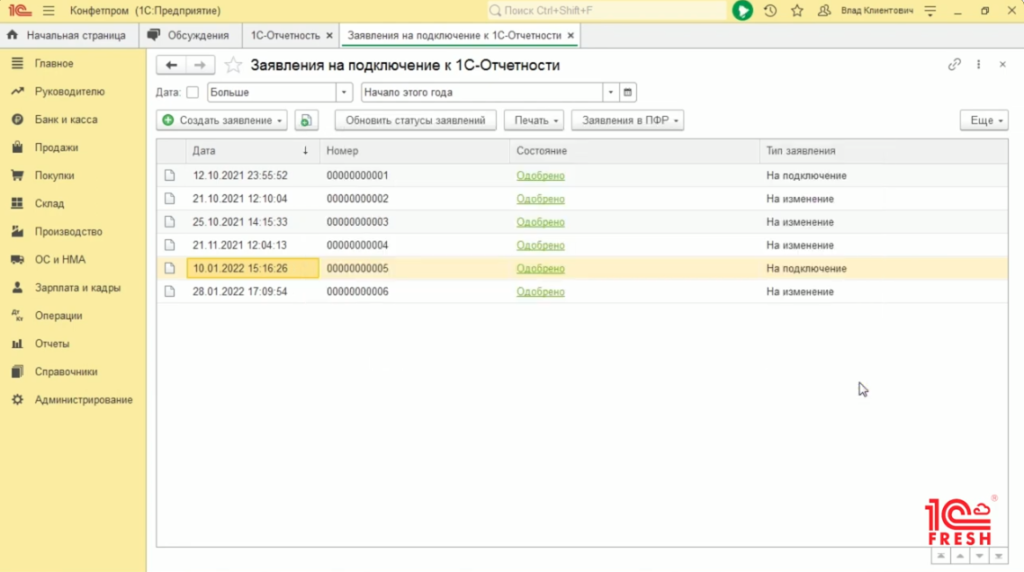Sort by the Дата column header
Image resolution: width=1024 pixels, height=572 pixels.
252,151
